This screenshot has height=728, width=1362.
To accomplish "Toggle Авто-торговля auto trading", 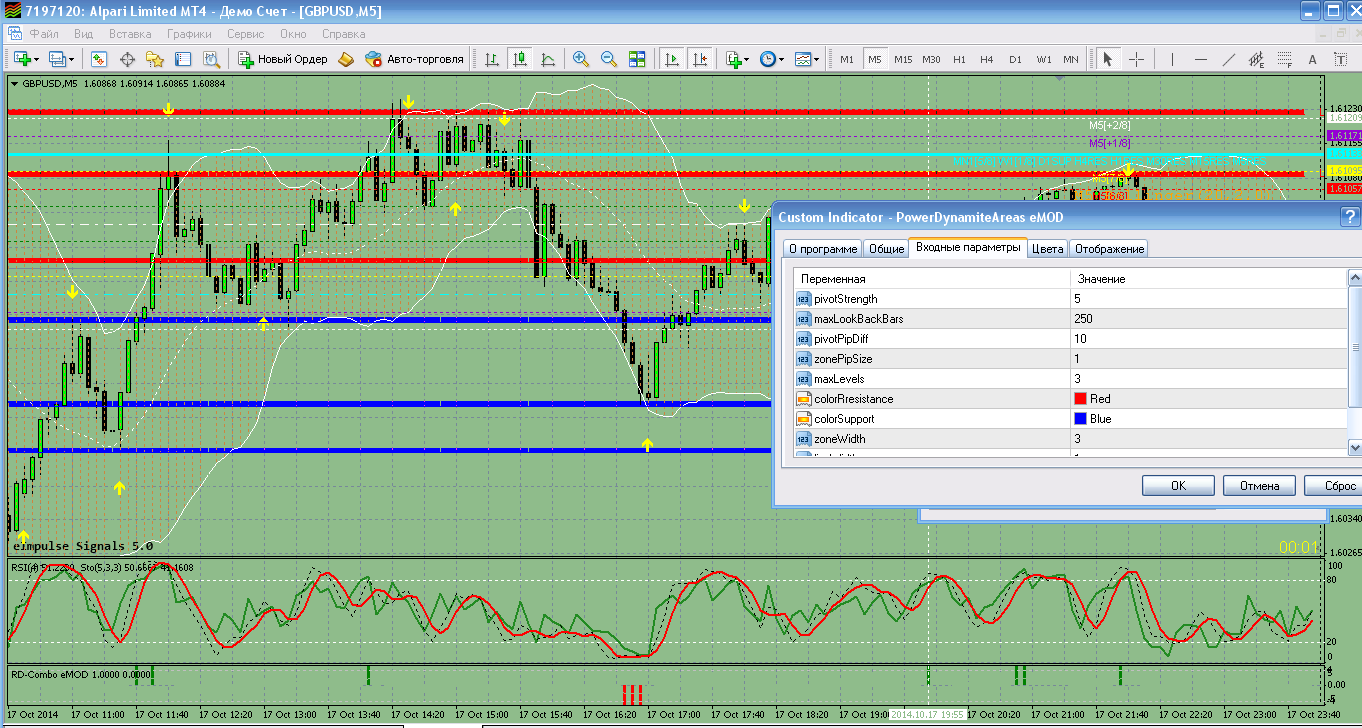I will [x=414, y=59].
